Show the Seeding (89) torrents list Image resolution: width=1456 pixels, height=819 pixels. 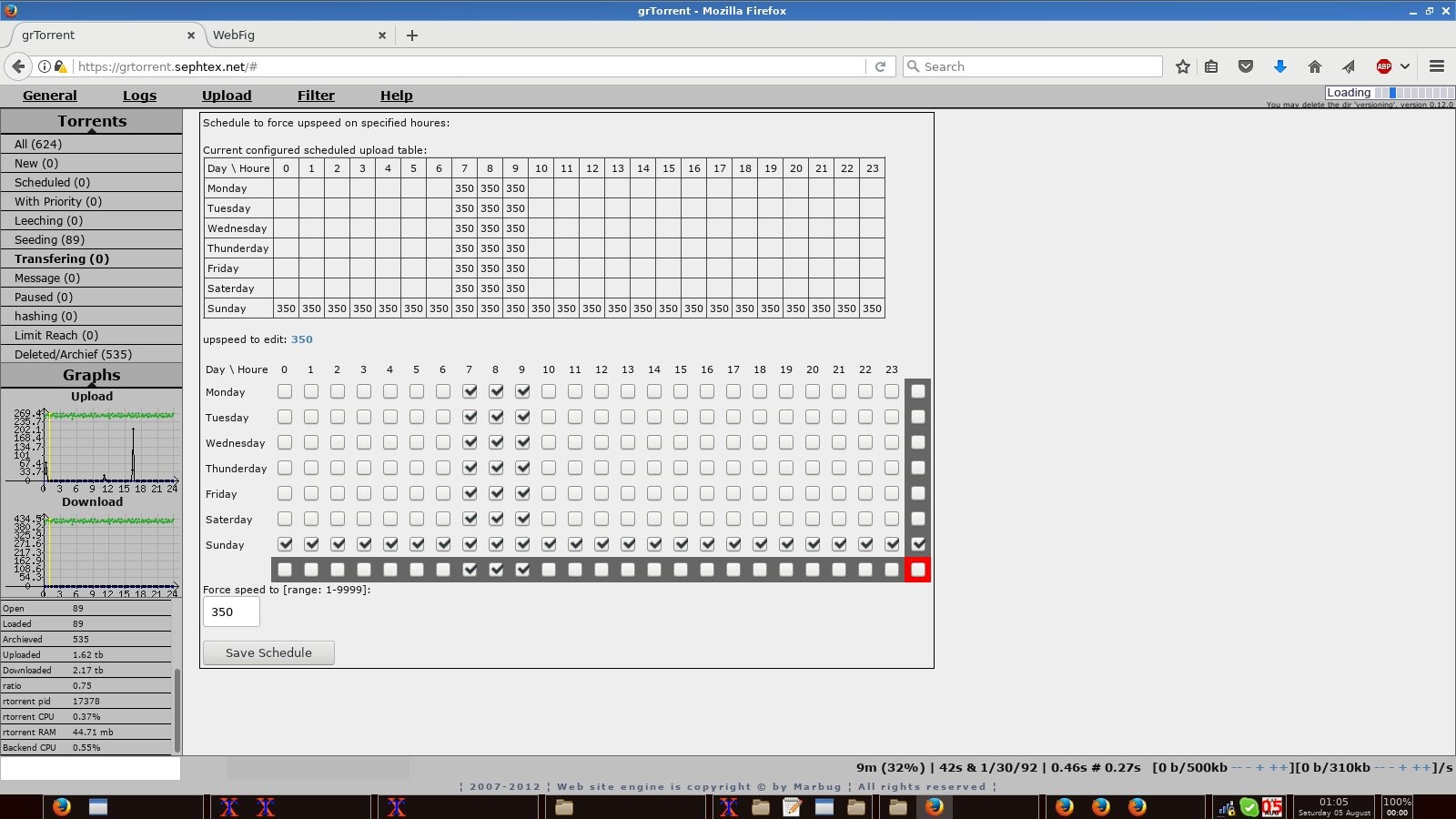coord(49,239)
